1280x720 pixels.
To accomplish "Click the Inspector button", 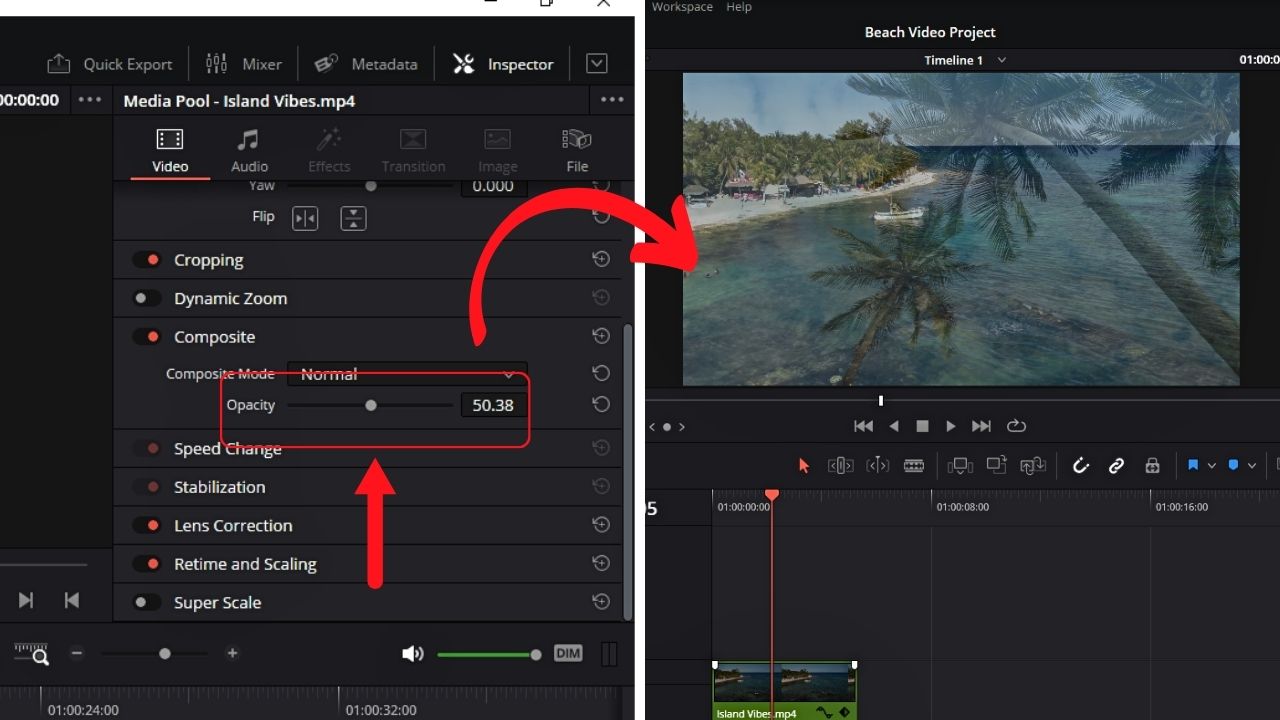I will (503, 63).
